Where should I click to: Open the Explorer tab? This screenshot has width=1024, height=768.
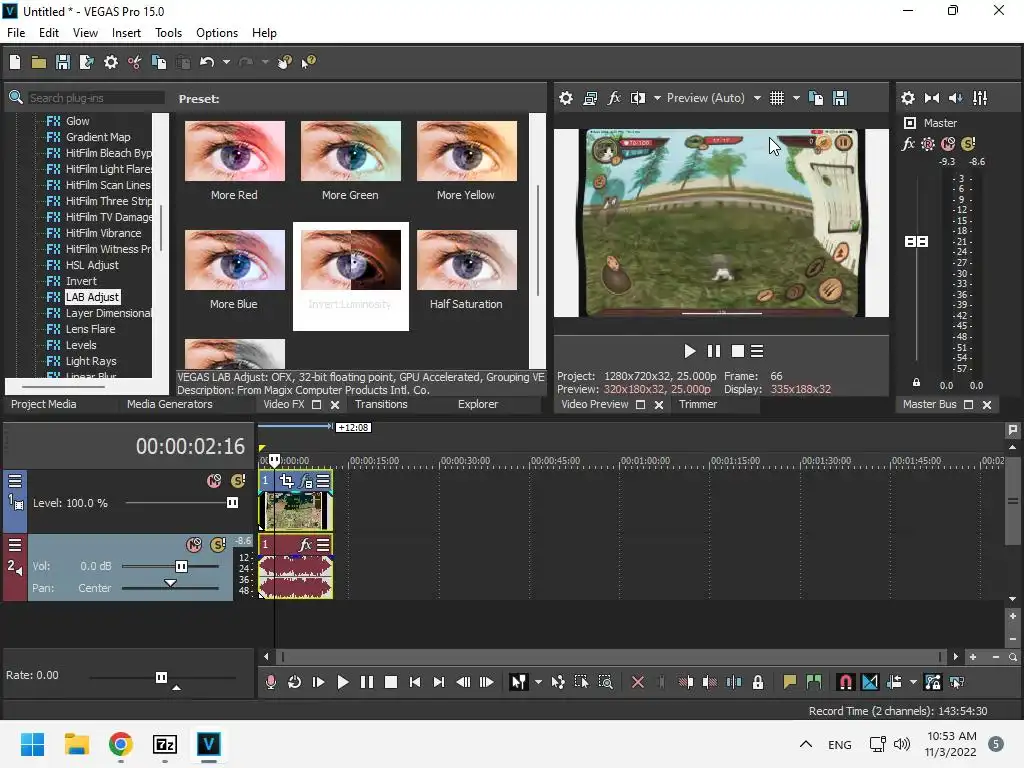477,404
